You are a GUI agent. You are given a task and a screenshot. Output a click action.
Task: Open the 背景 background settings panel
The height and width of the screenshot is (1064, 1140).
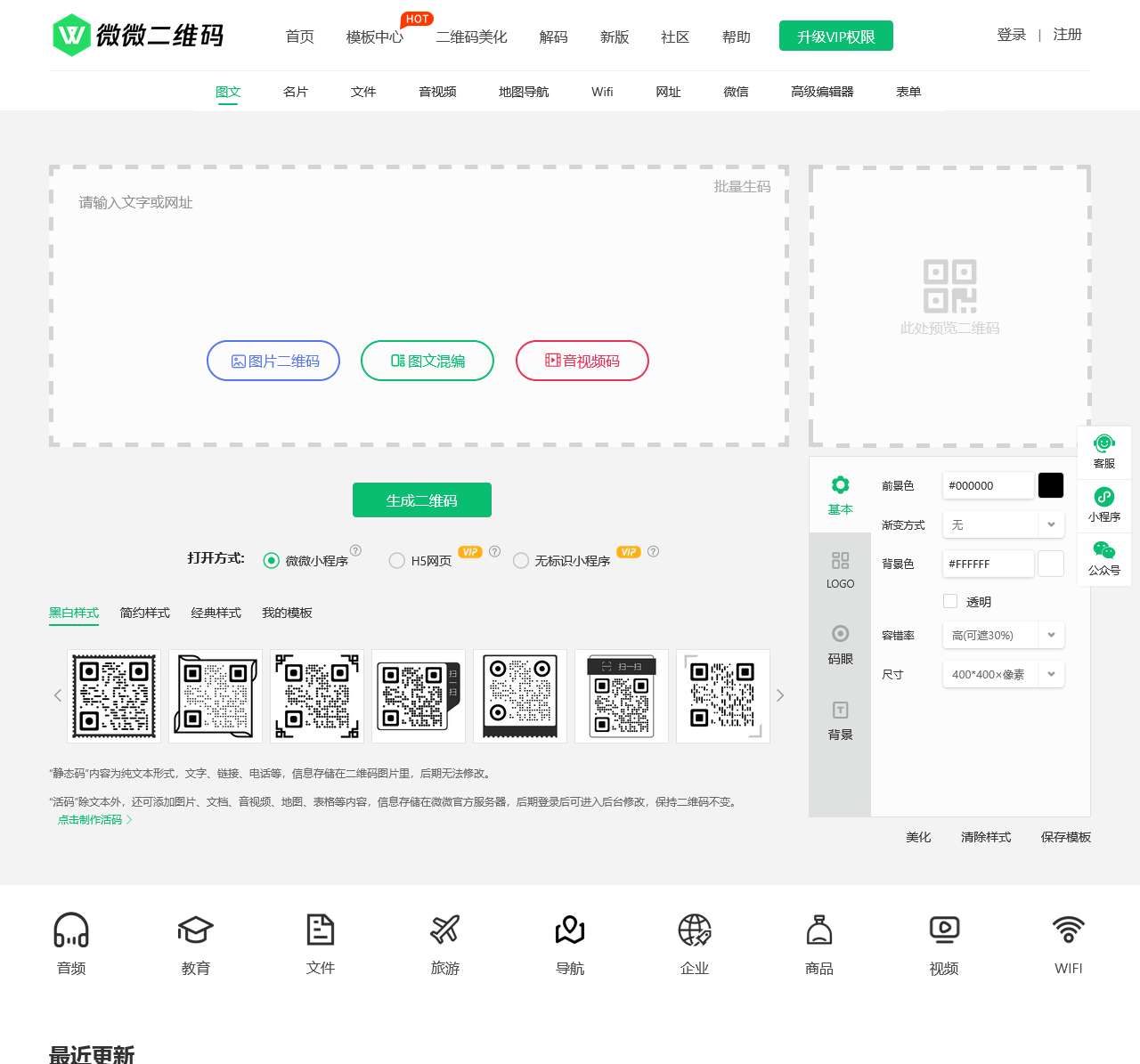(840, 721)
